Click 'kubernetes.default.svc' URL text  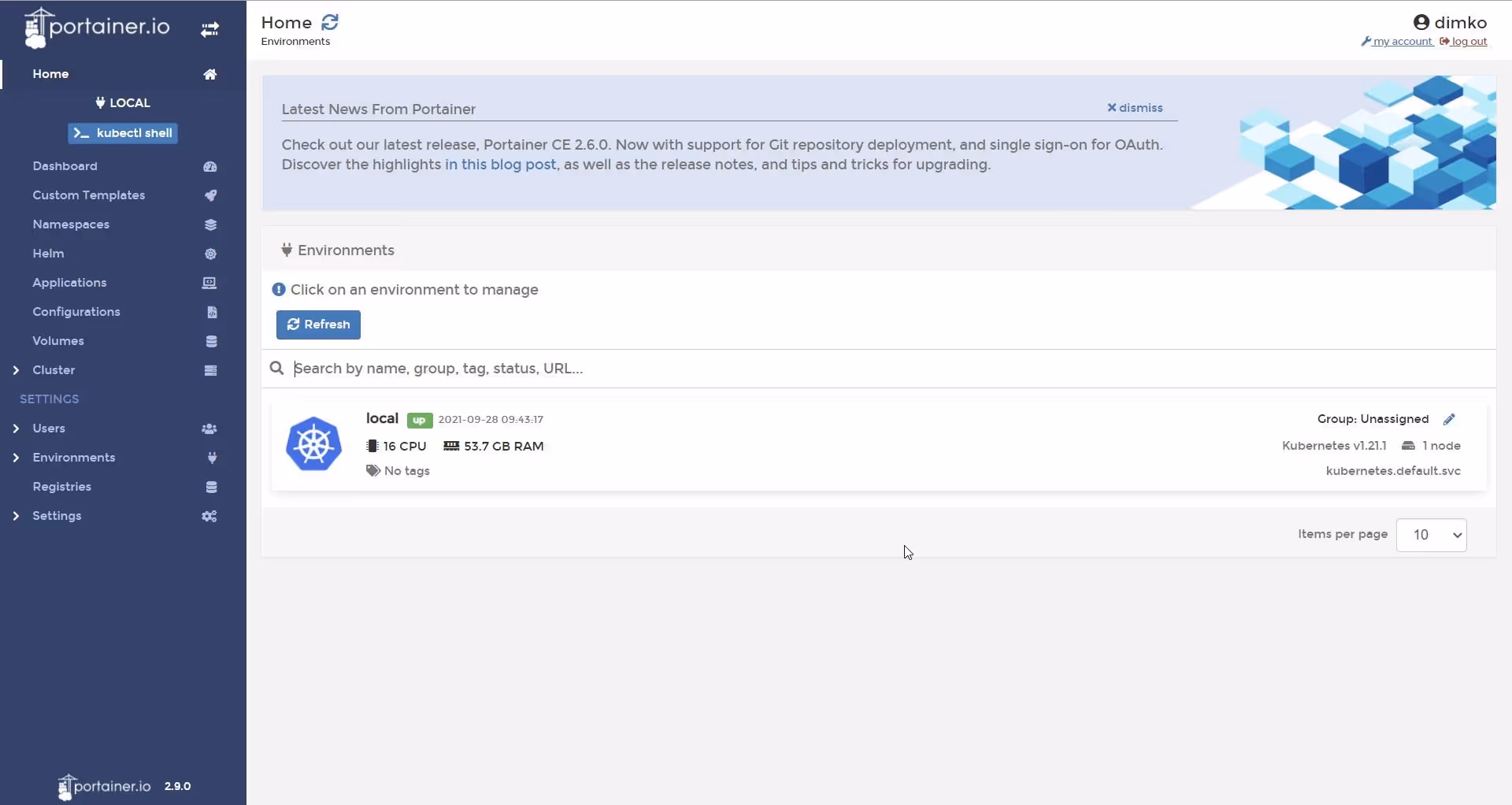(1393, 471)
